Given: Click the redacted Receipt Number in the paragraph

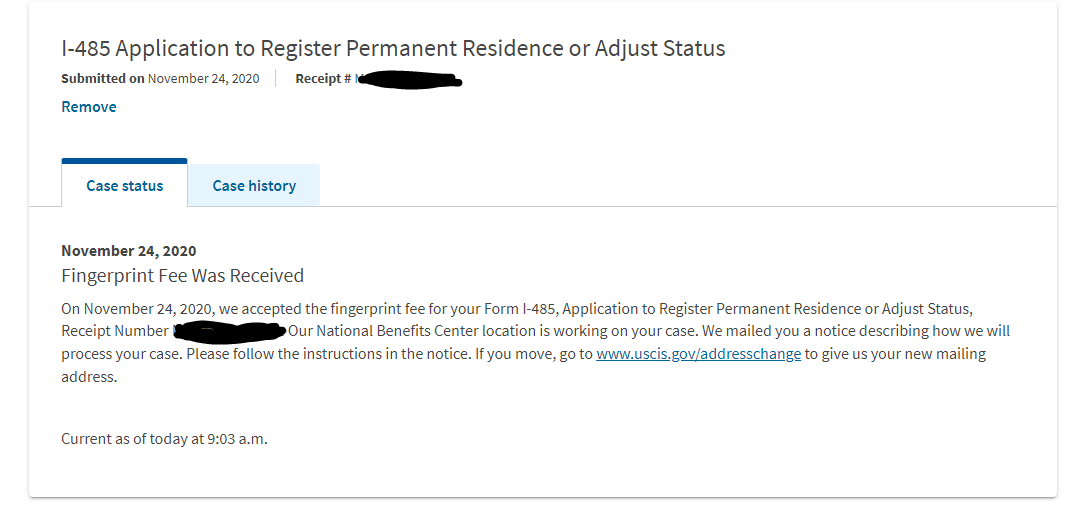Looking at the screenshot, I should [230, 331].
